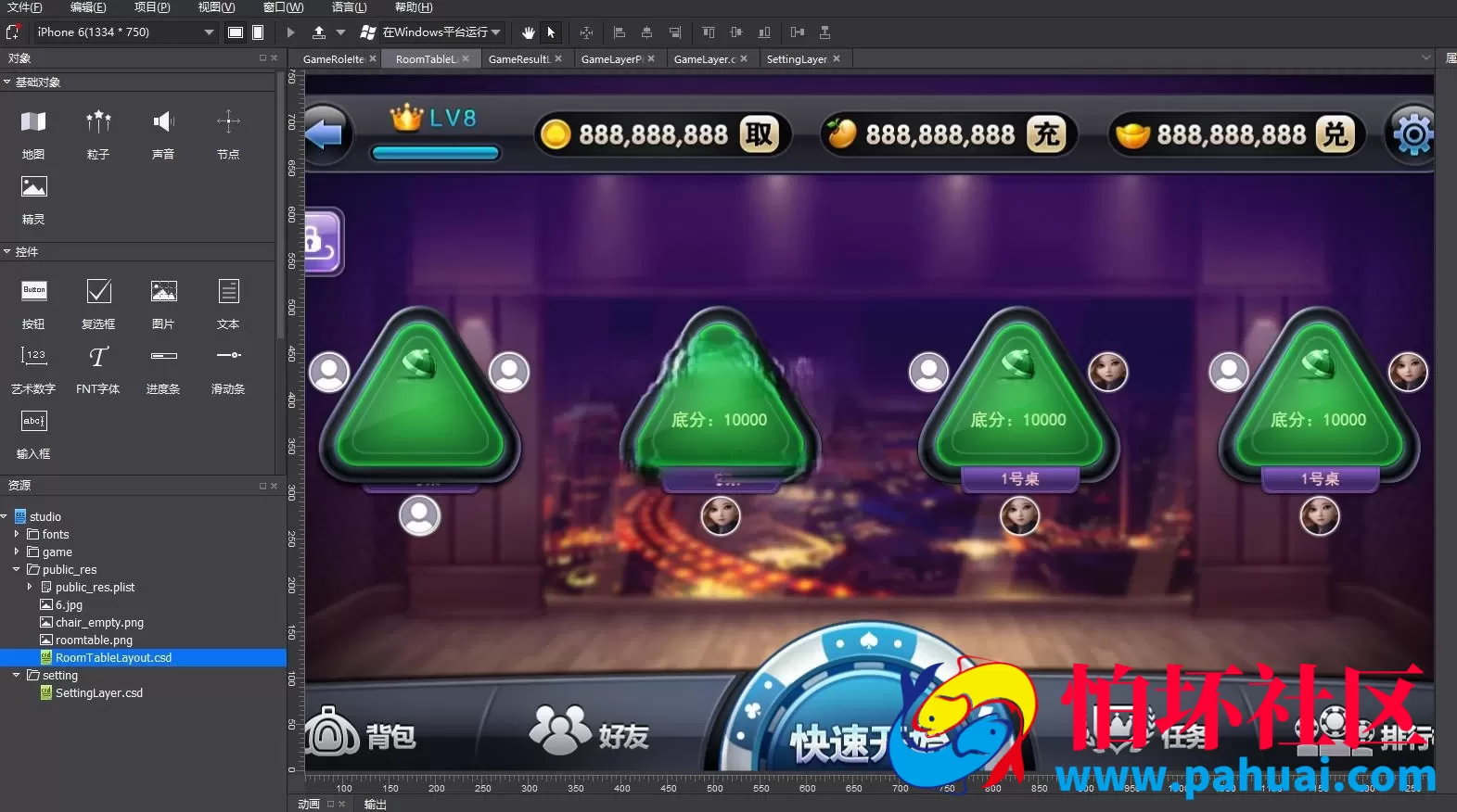This screenshot has width=1457, height=812.
Task: Select the hand pan tool
Action: point(529,32)
